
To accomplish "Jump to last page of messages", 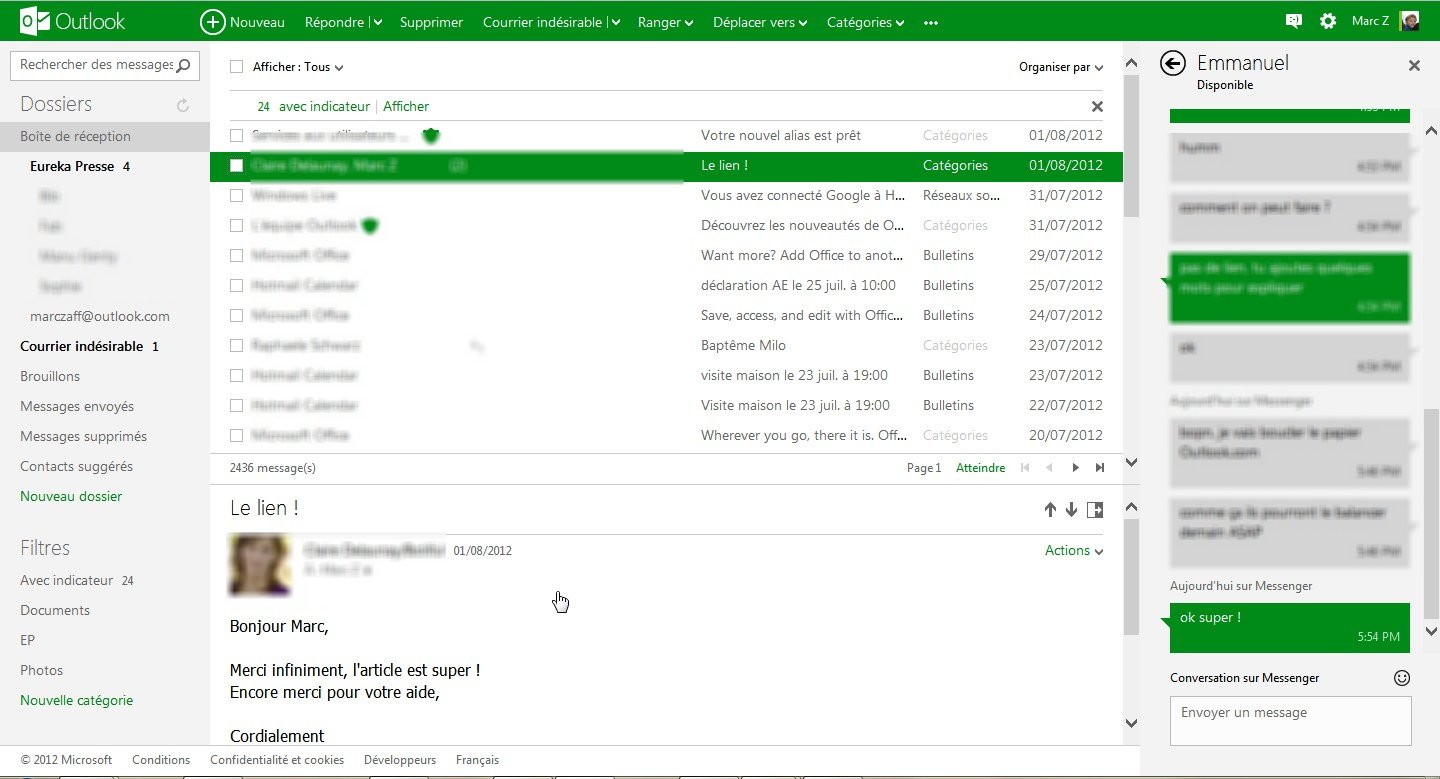I will (1100, 468).
